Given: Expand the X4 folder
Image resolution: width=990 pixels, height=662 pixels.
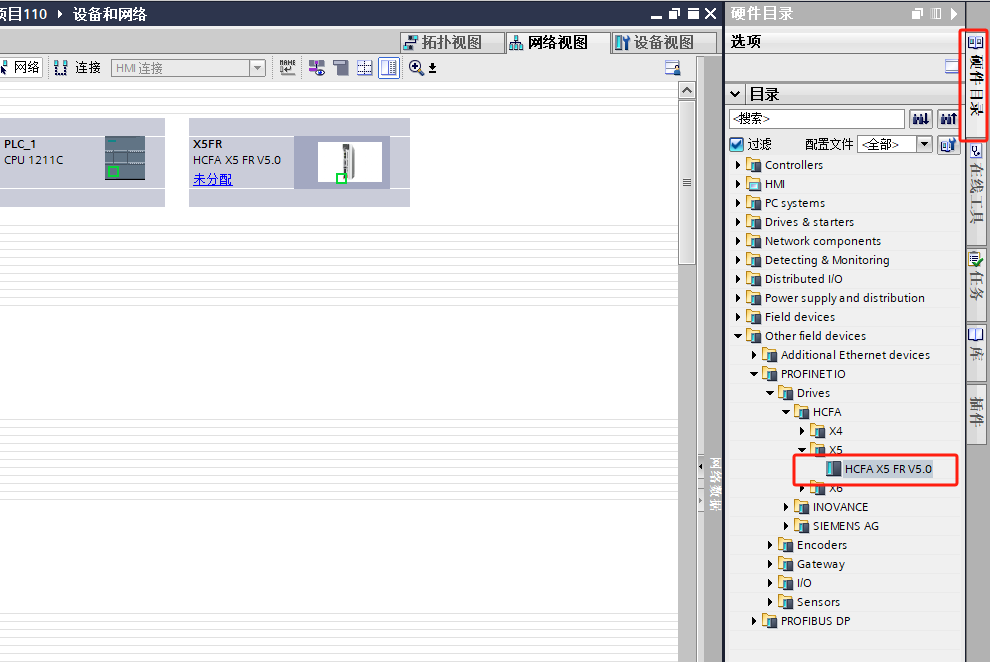Looking at the screenshot, I should [x=802, y=431].
